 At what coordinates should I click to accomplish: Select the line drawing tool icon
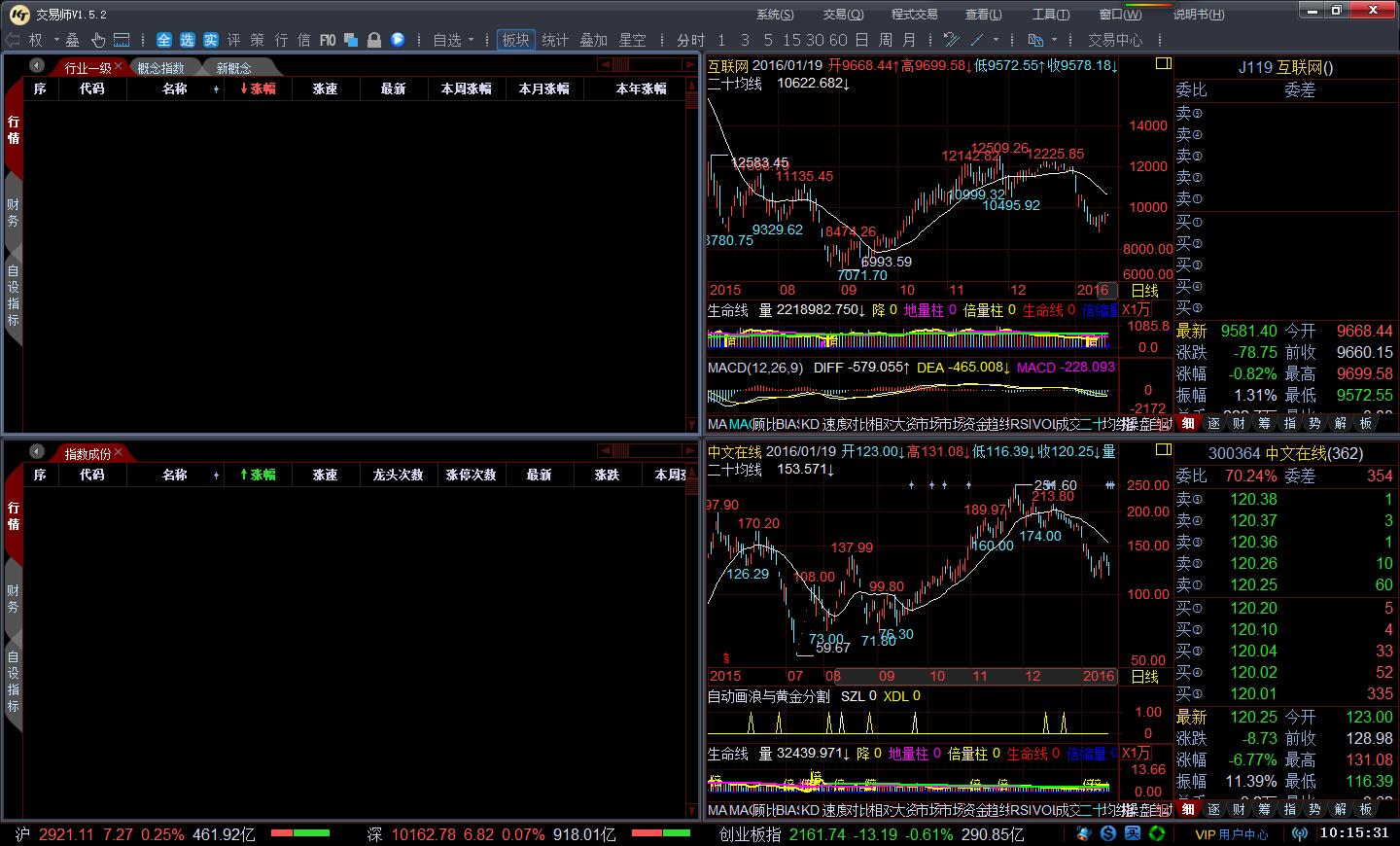(x=977, y=40)
